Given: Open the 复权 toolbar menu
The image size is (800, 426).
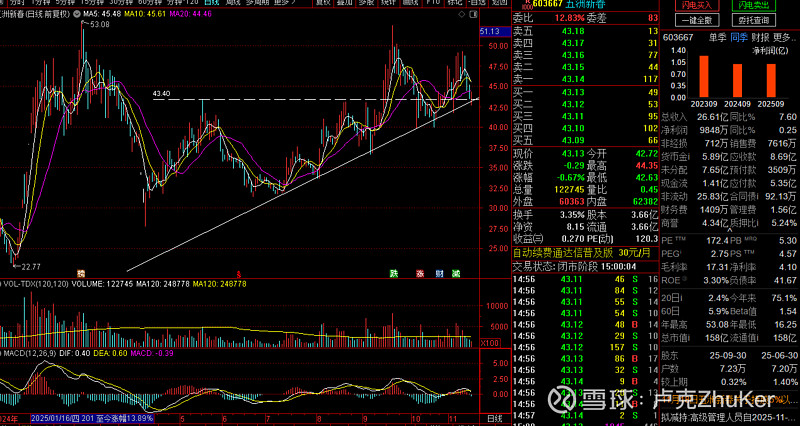Looking at the screenshot, I should 323,3.
